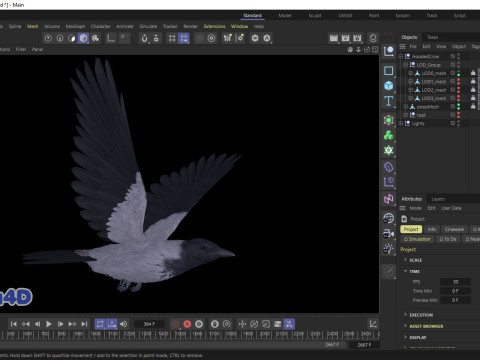
Task: Go to start of animation
Action: (x=14, y=324)
